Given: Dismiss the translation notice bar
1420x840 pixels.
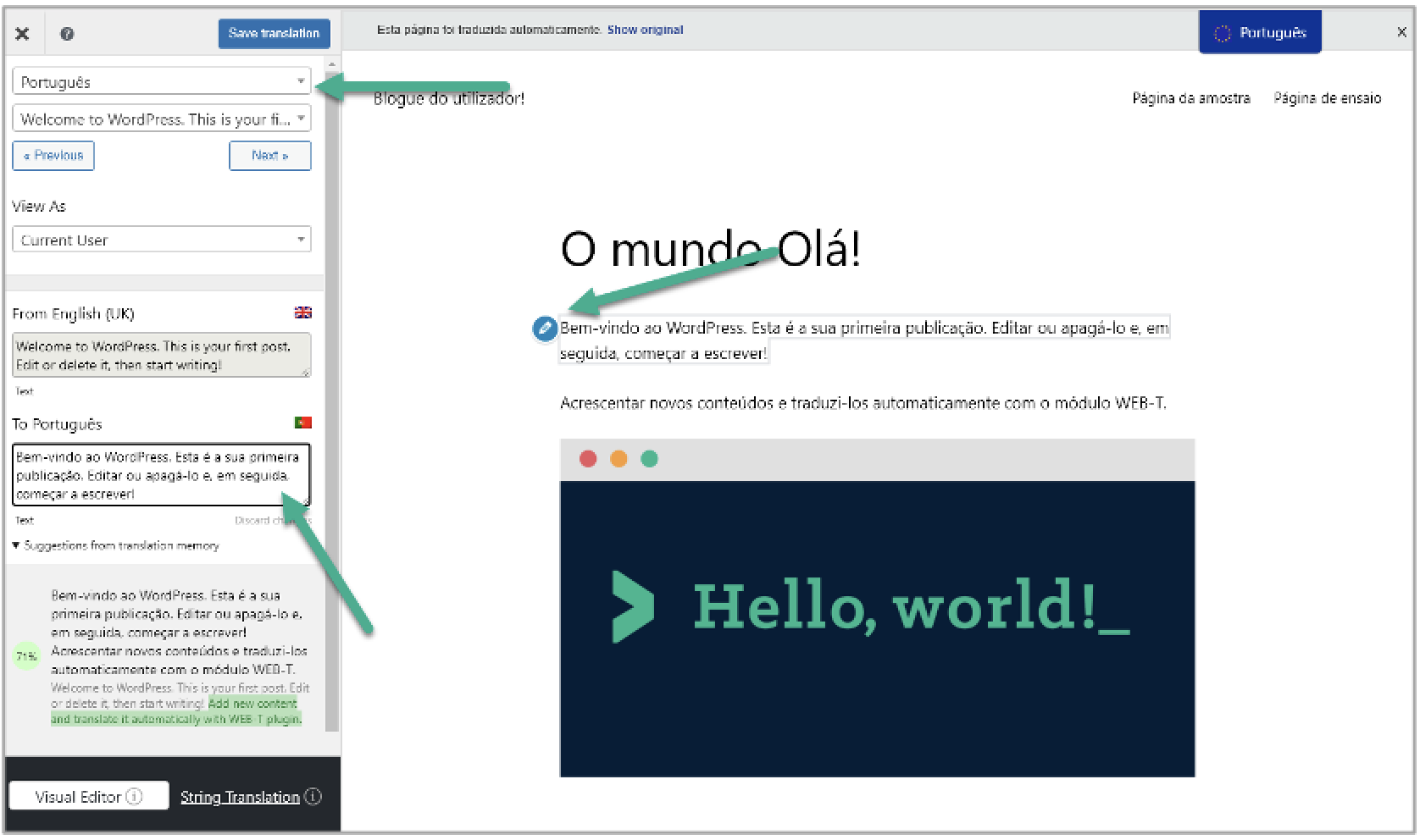Looking at the screenshot, I should 1401,32.
